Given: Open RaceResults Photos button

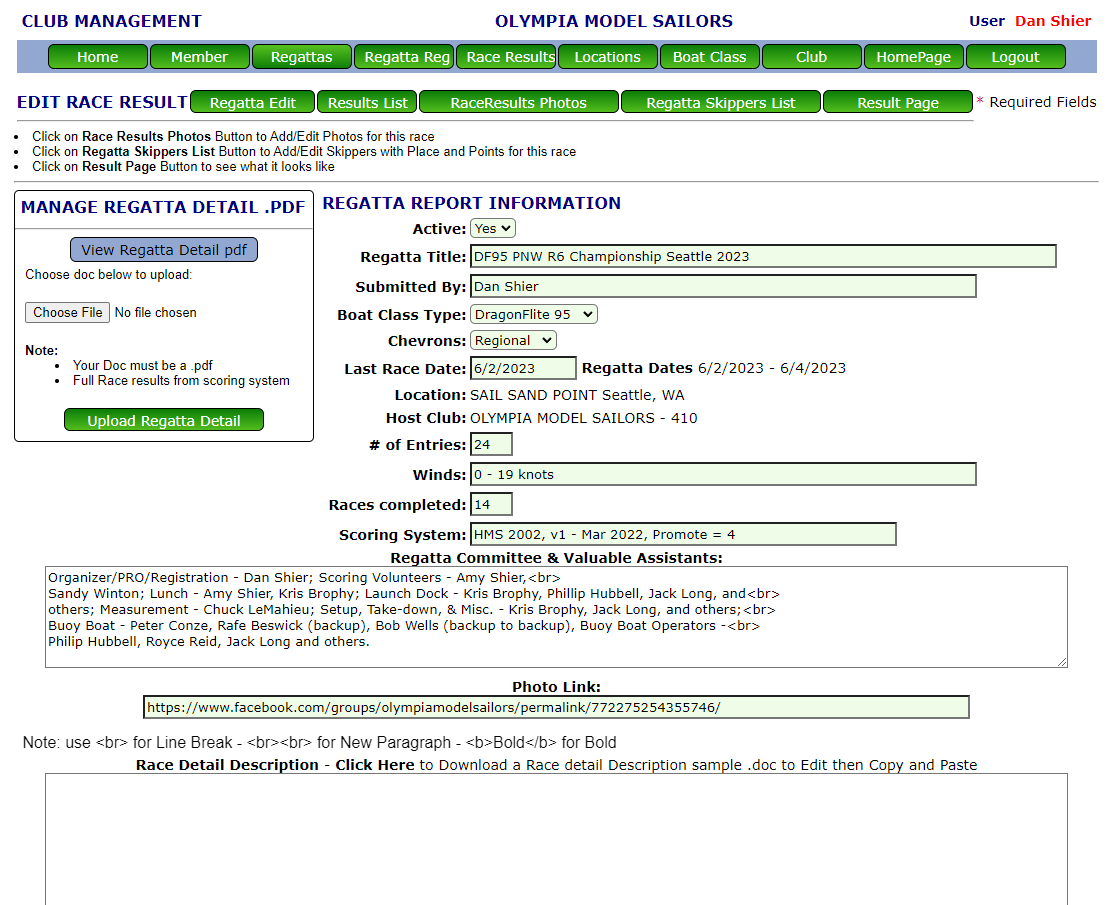Looking at the screenshot, I should (x=519, y=102).
